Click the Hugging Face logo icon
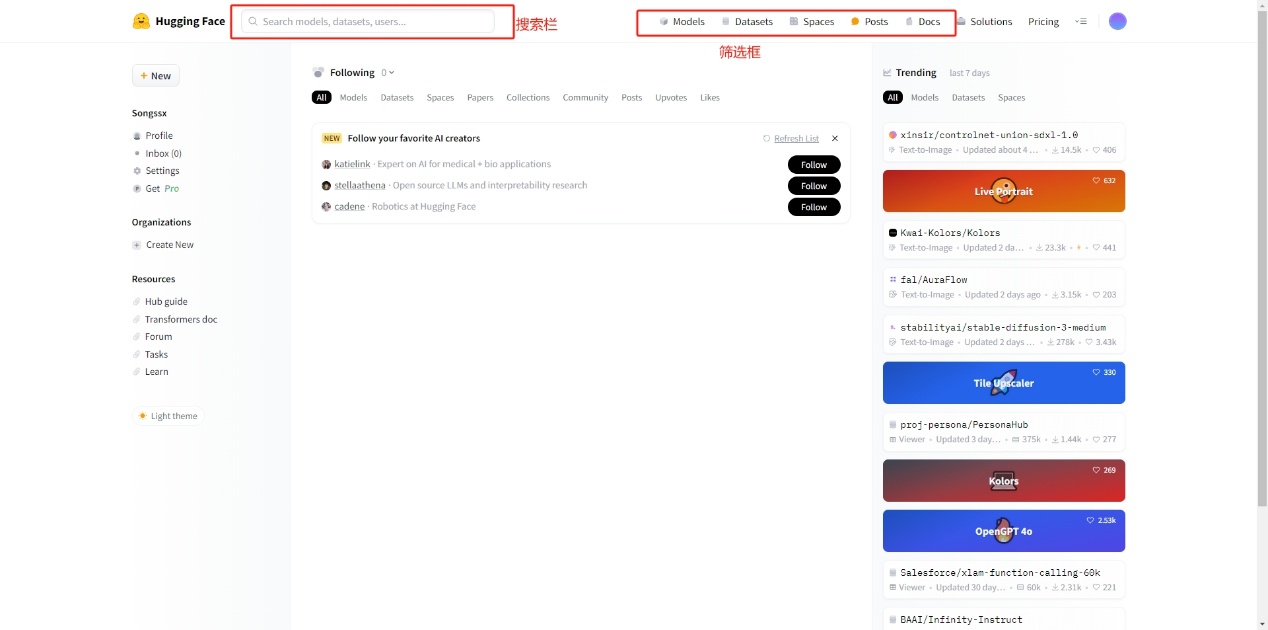Viewport: 1268px width, 630px height. coord(141,21)
